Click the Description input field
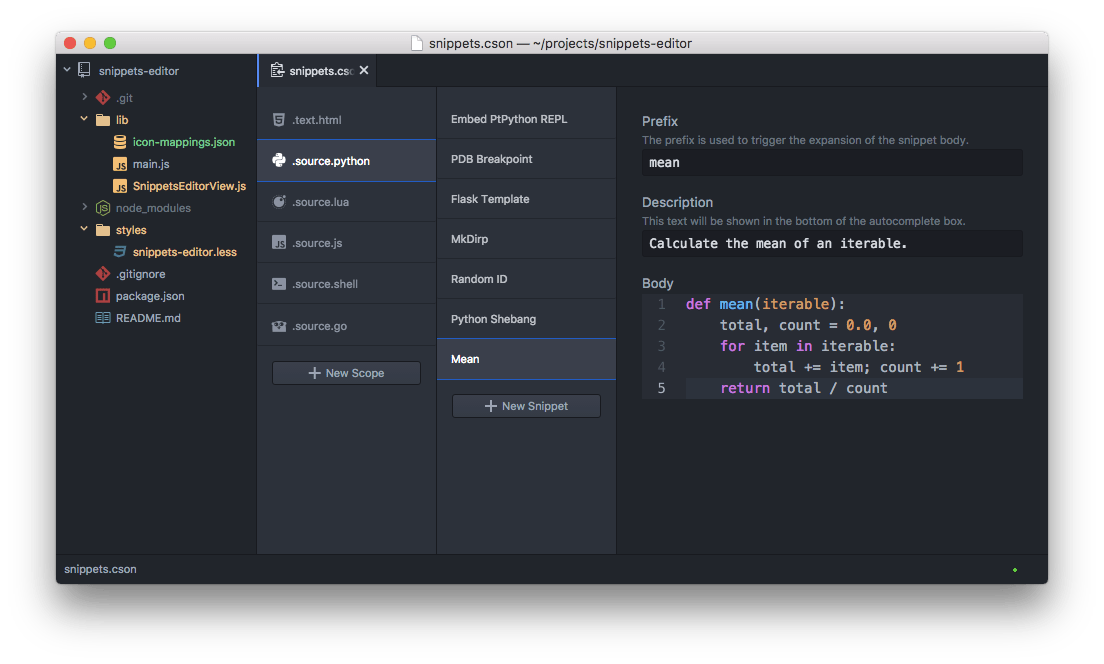This screenshot has height=664, width=1104. (832, 244)
